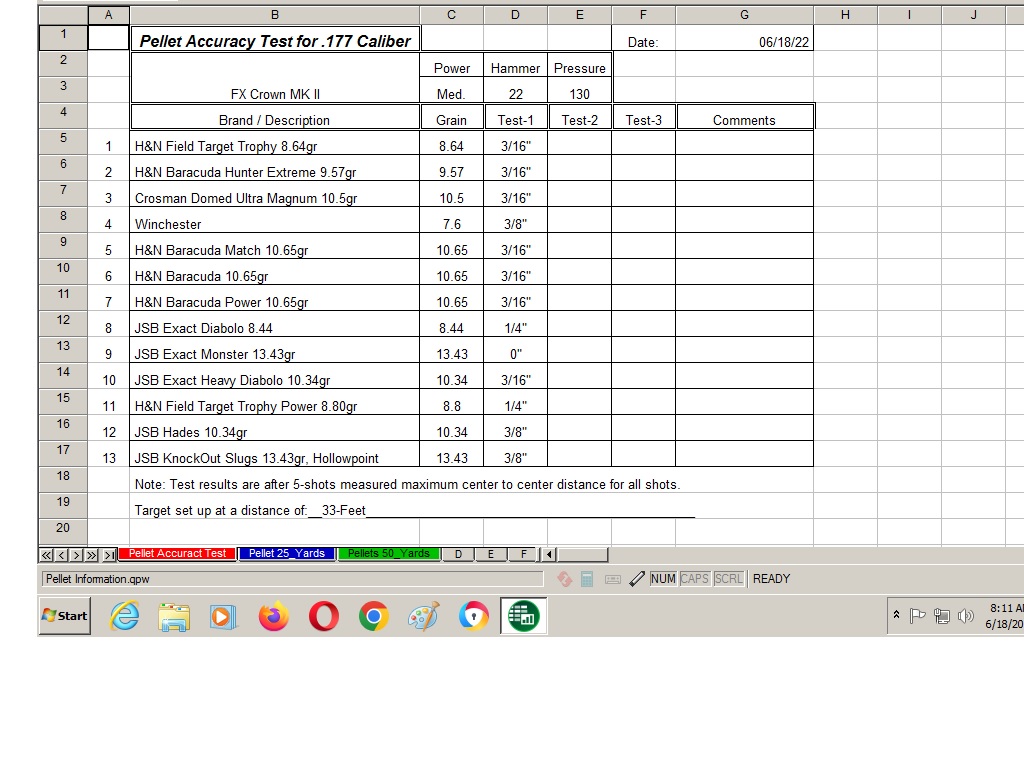The image size is (1024, 768).
Task: Switch to the Pellet 25_Yards sheet tab
Action: (287, 554)
